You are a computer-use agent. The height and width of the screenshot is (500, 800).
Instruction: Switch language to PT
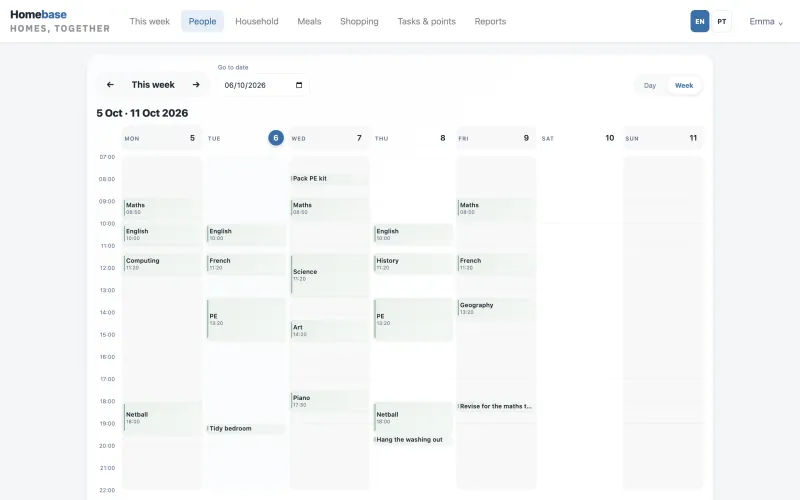click(721, 21)
